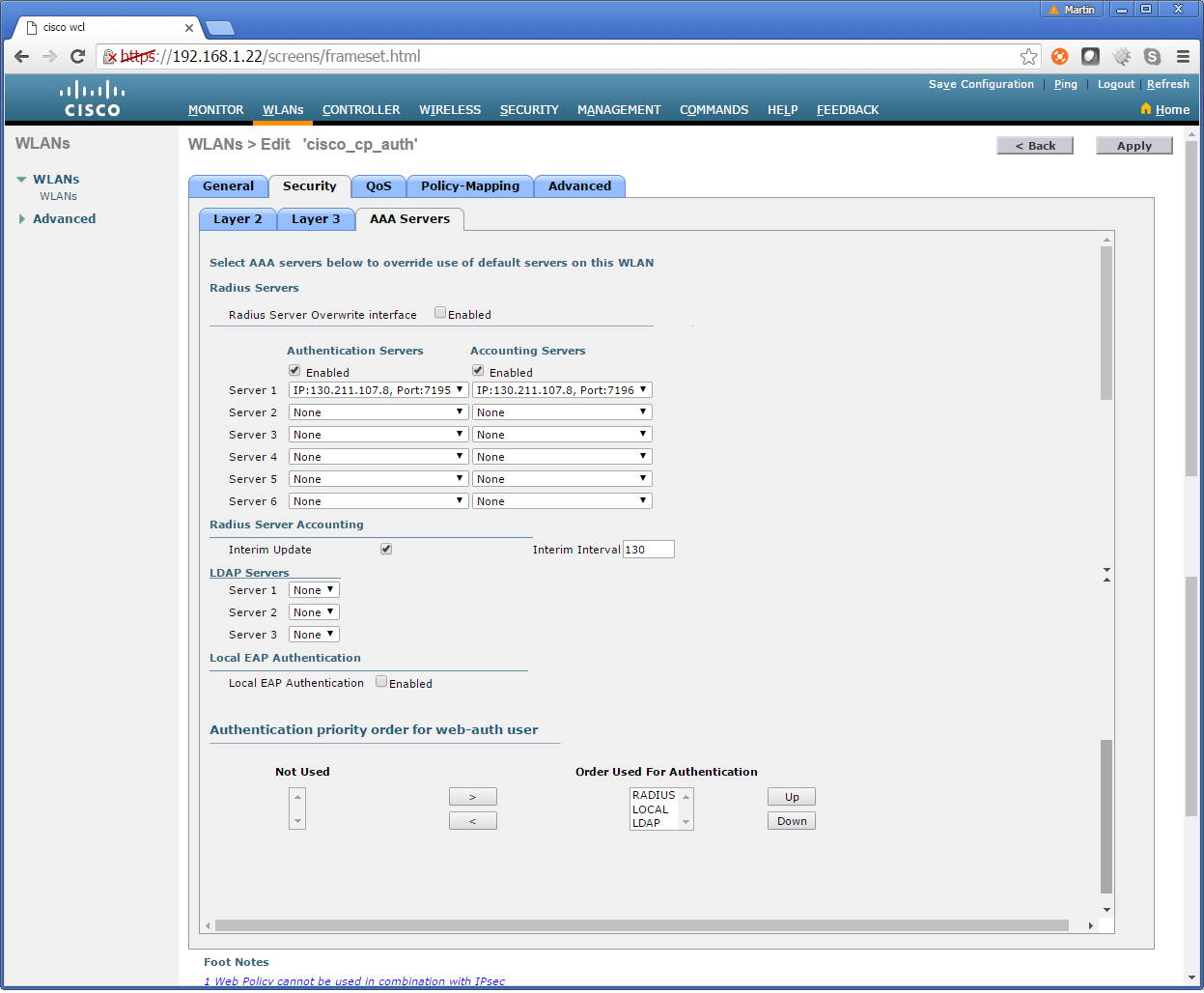Click the insecure HTTPS padlock icon
The height and width of the screenshot is (993, 1204).
pyautogui.click(x=110, y=56)
